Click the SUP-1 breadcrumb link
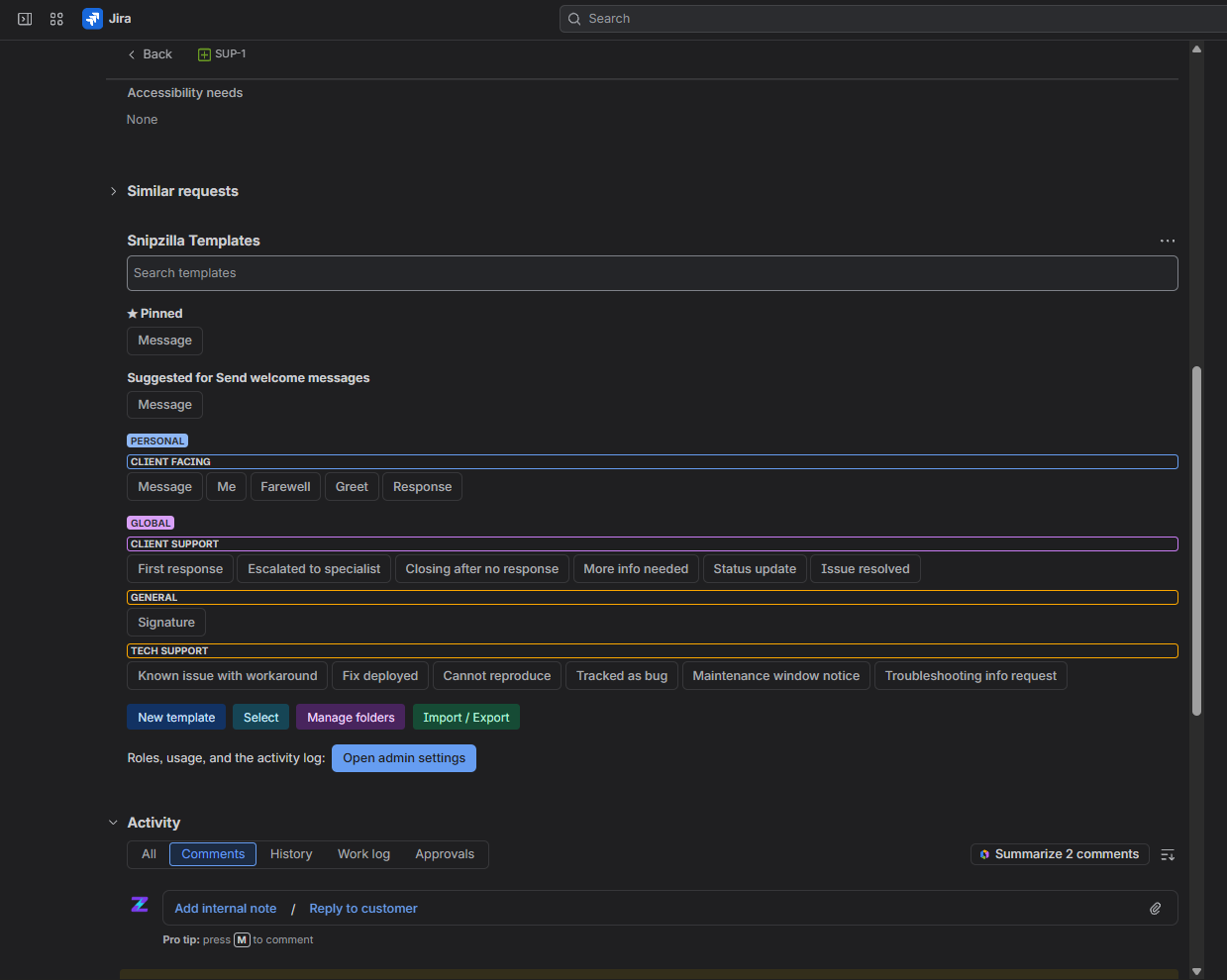The height and width of the screenshot is (980, 1227). (231, 54)
